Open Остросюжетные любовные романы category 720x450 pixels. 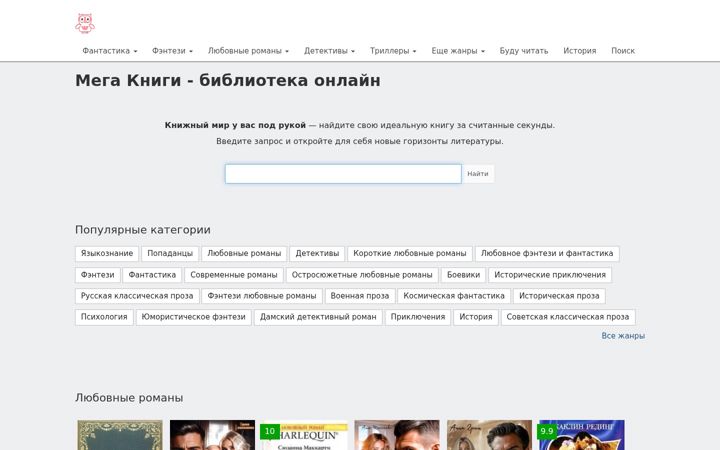point(362,275)
